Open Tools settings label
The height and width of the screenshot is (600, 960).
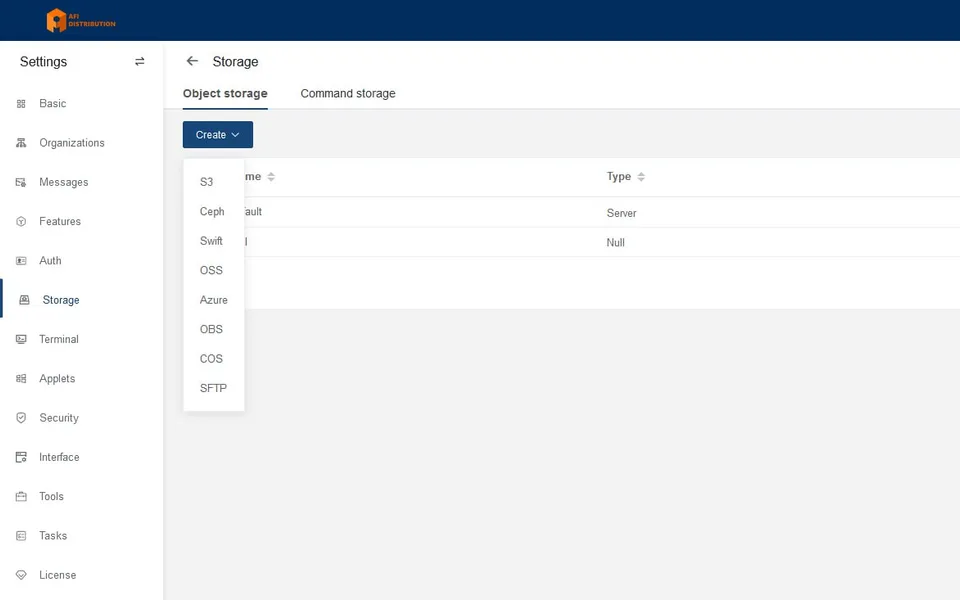point(51,496)
